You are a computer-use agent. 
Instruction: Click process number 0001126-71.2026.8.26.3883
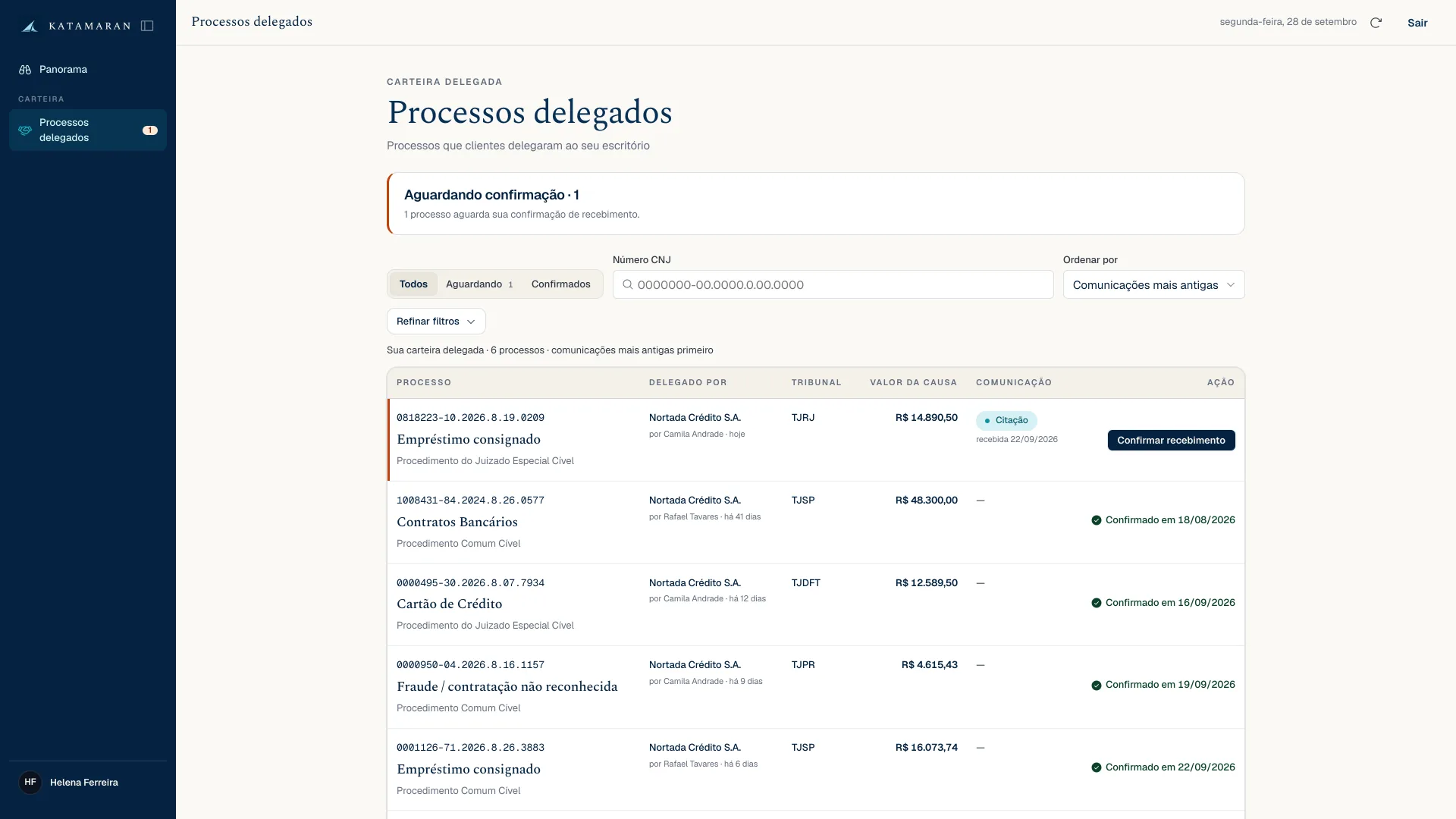pos(470,748)
